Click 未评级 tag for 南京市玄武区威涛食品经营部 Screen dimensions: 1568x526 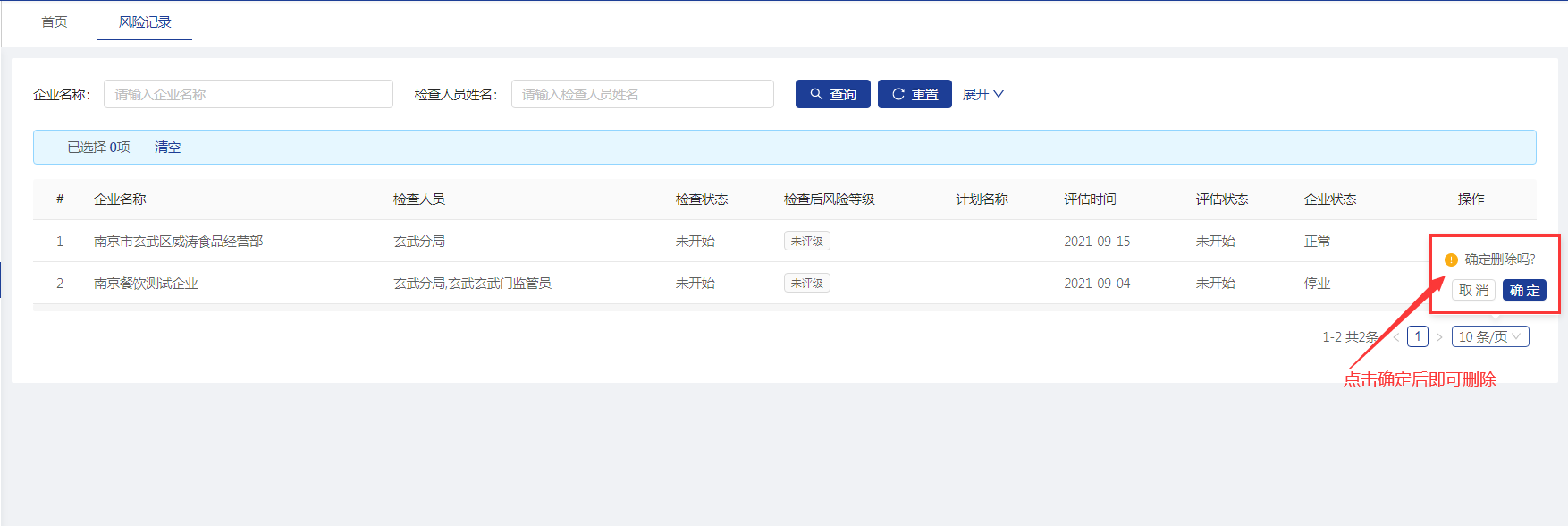tap(806, 241)
